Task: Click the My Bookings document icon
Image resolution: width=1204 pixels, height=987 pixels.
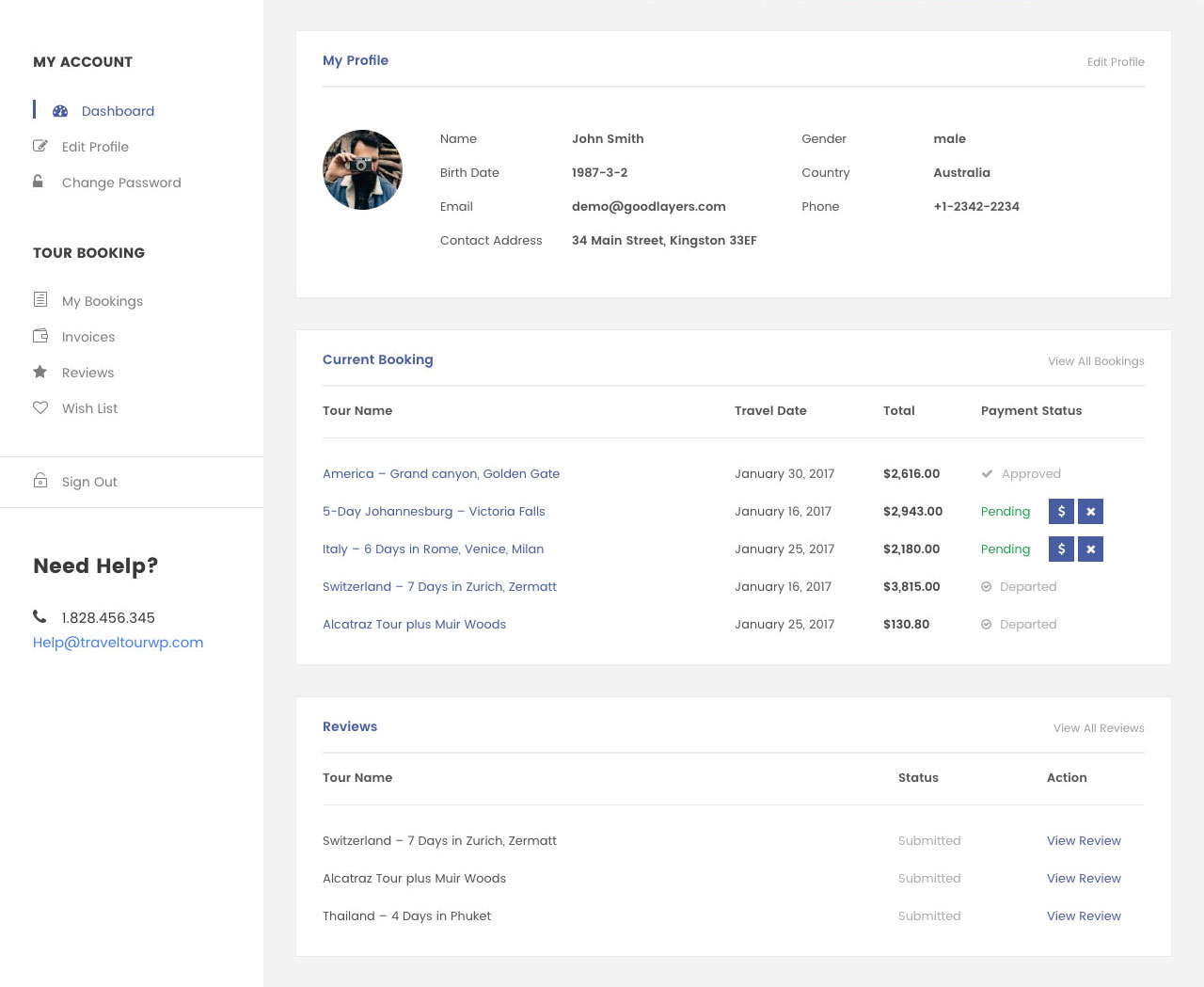Action: coord(40,300)
